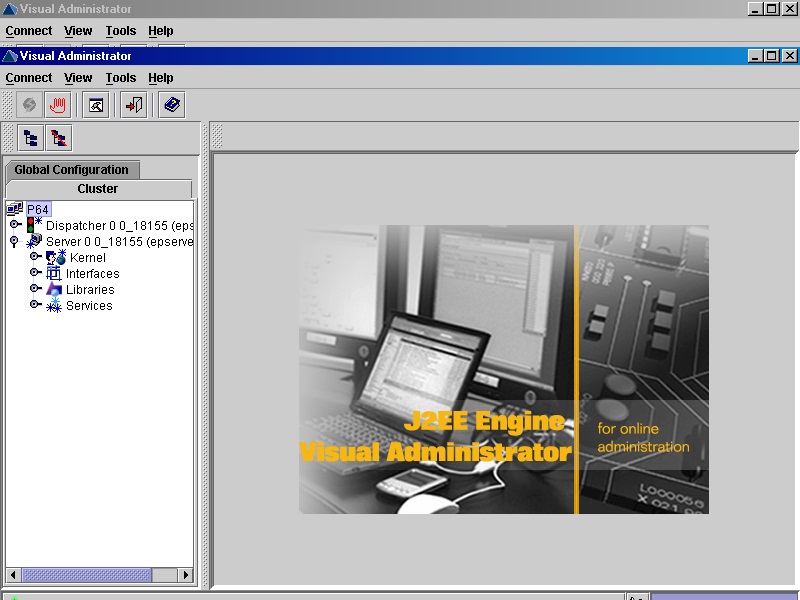Close the background Visual Administrator window

coord(790,9)
